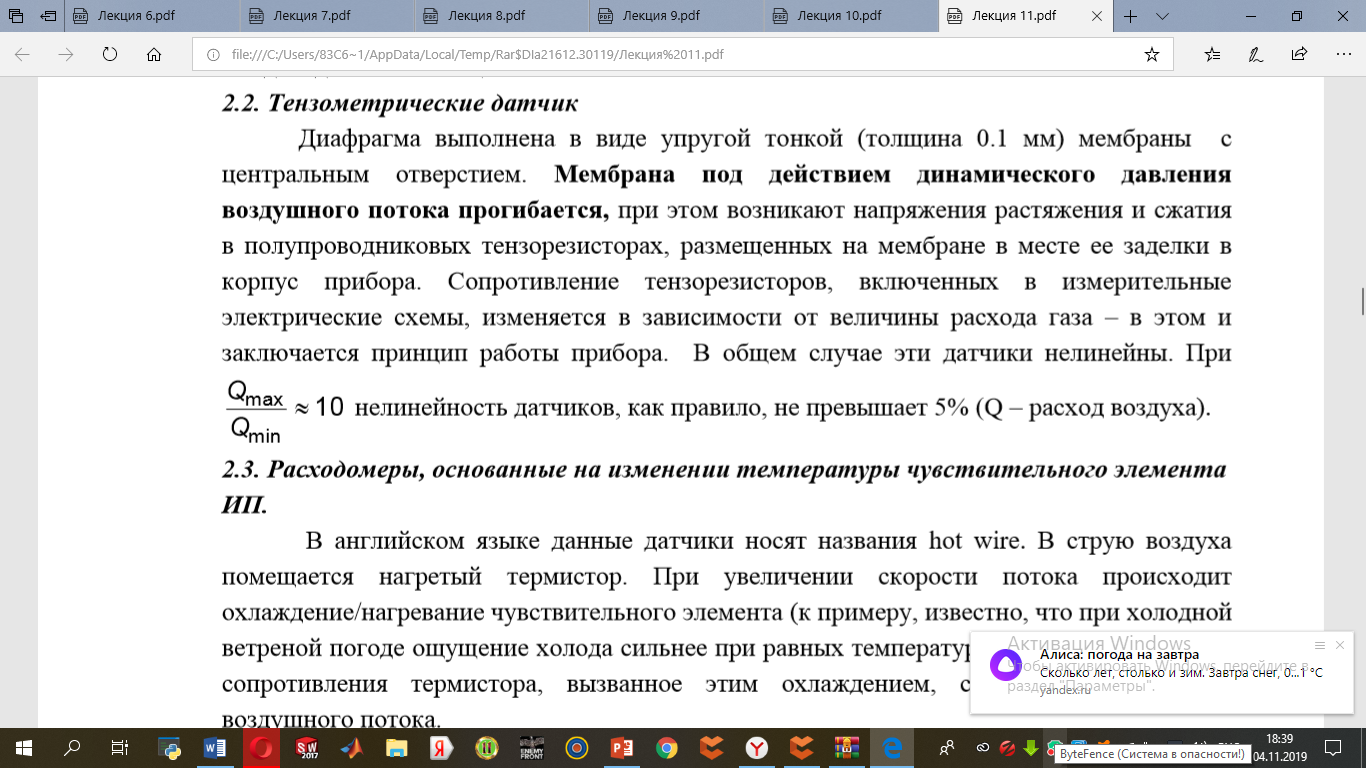
Task: Open WinRAR from the taskbar
Action: pyautogui.click(x=847, y=747)
